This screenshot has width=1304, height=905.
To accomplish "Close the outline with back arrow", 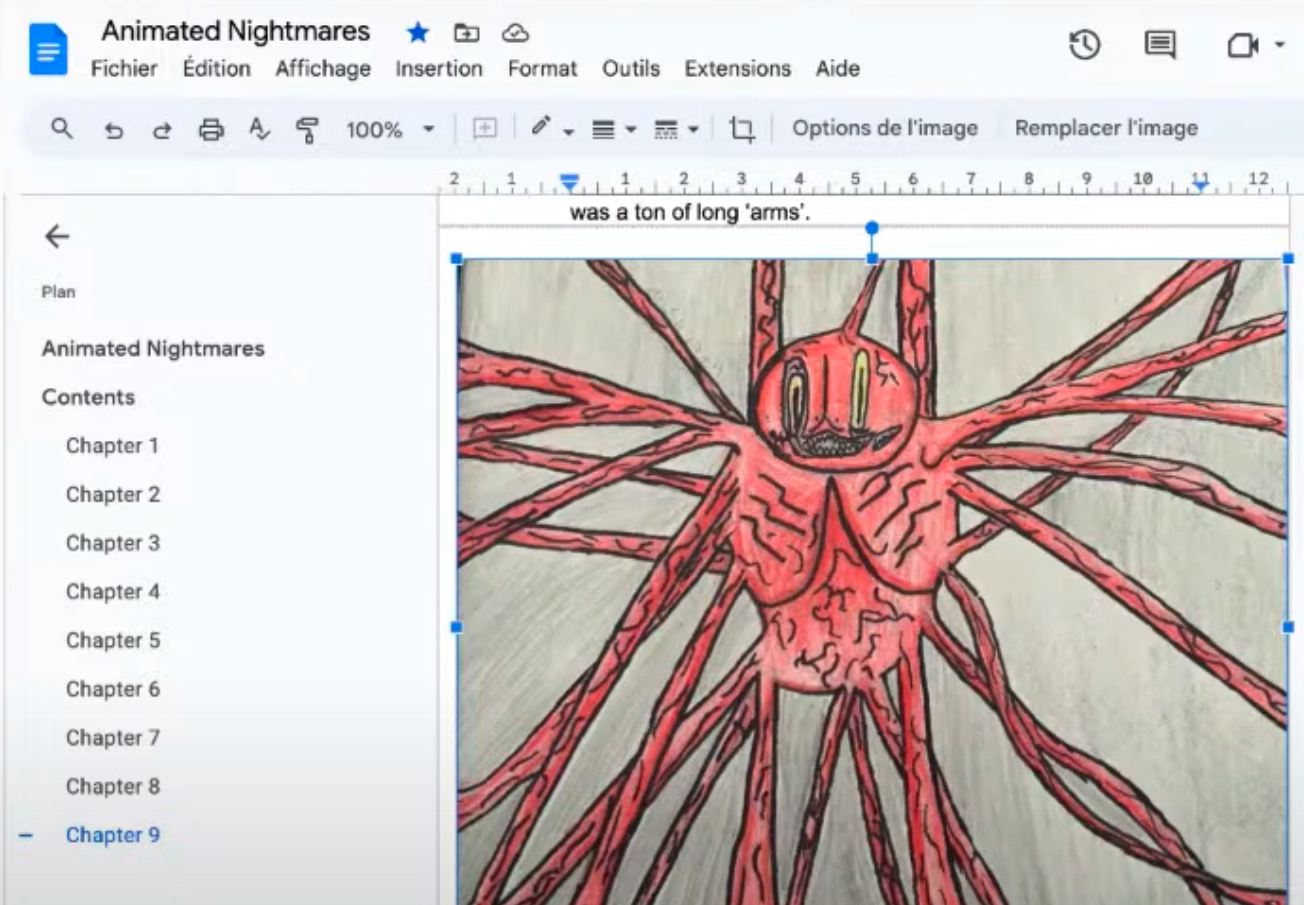I will click(x=57, y=236).
